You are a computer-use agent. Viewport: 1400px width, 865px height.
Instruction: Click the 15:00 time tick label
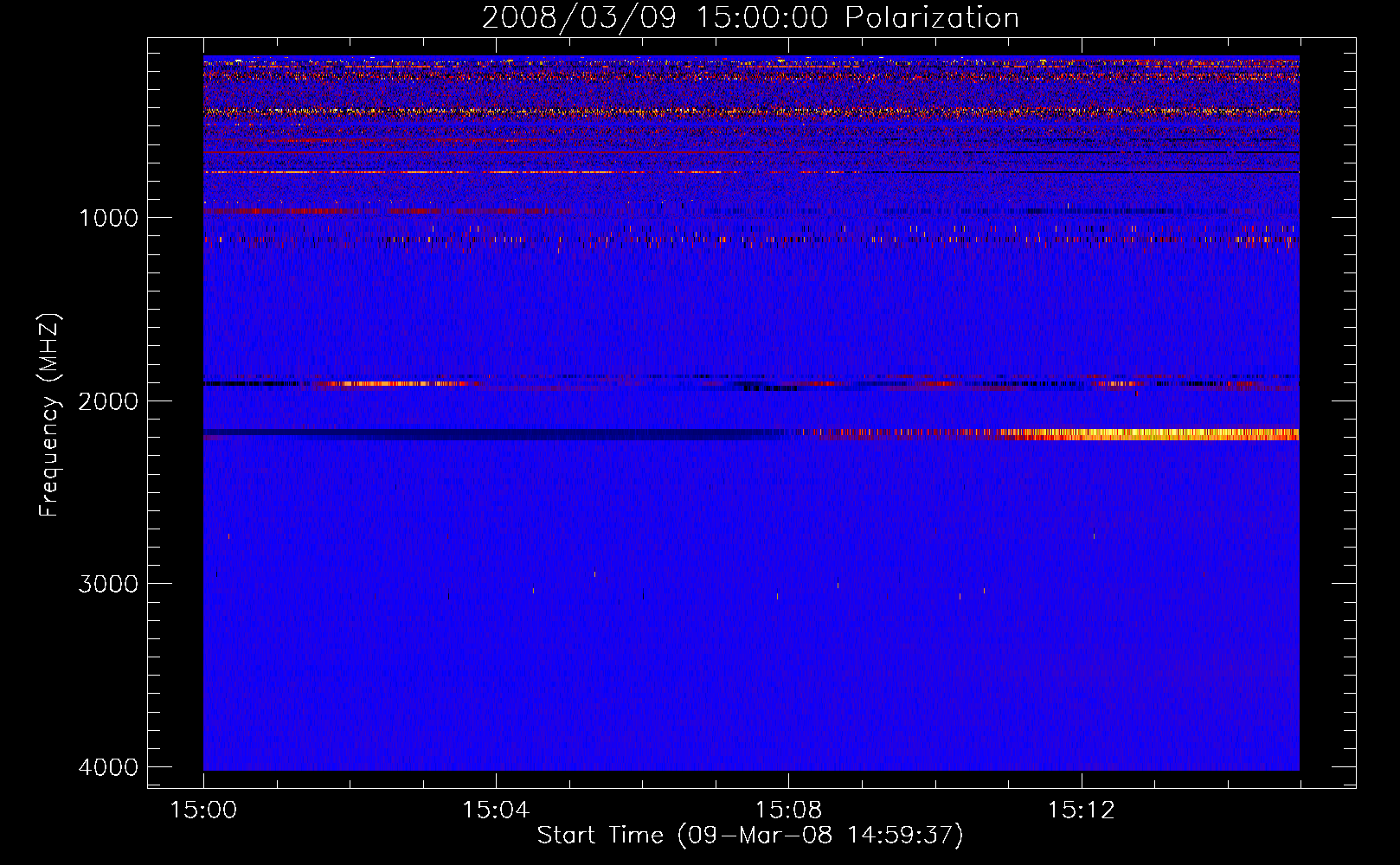pyautogui.click(x=203, y=811)
